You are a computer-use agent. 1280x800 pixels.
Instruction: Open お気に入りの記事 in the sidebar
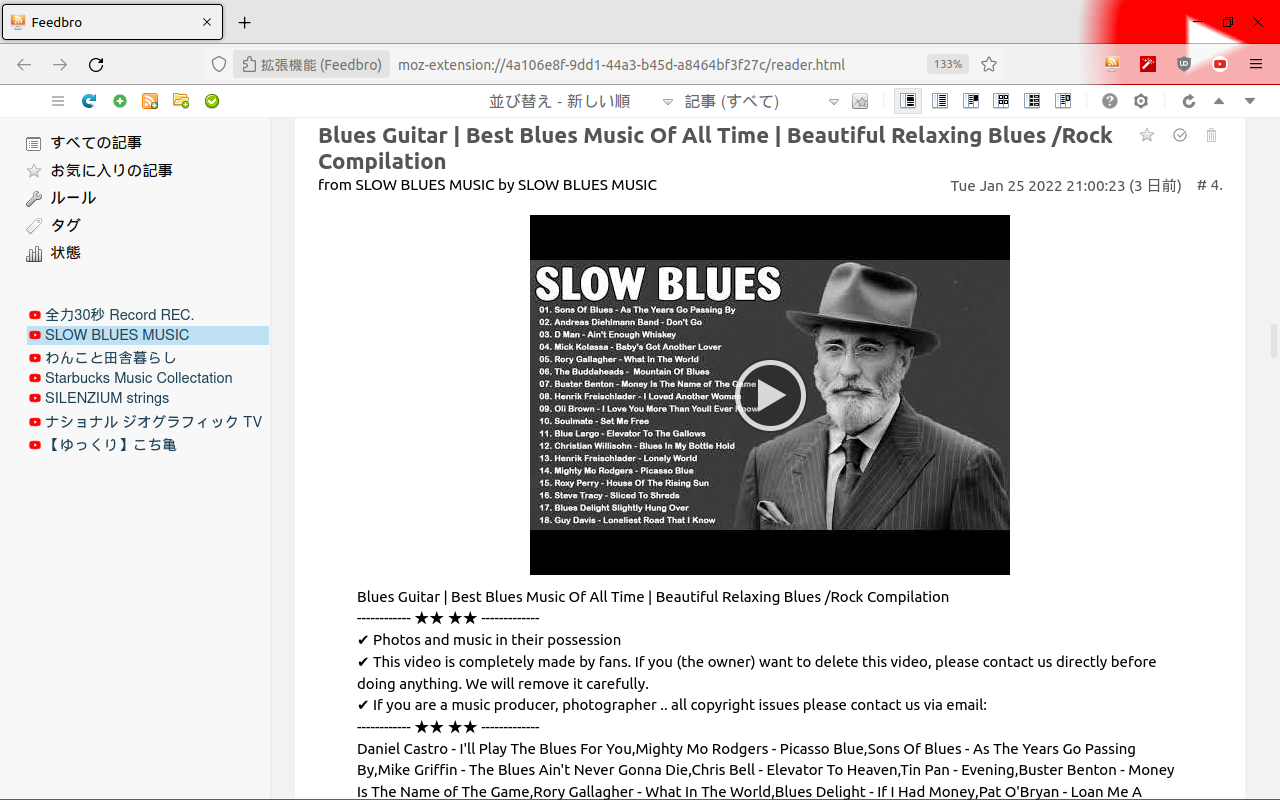click(x=111, y=171)
